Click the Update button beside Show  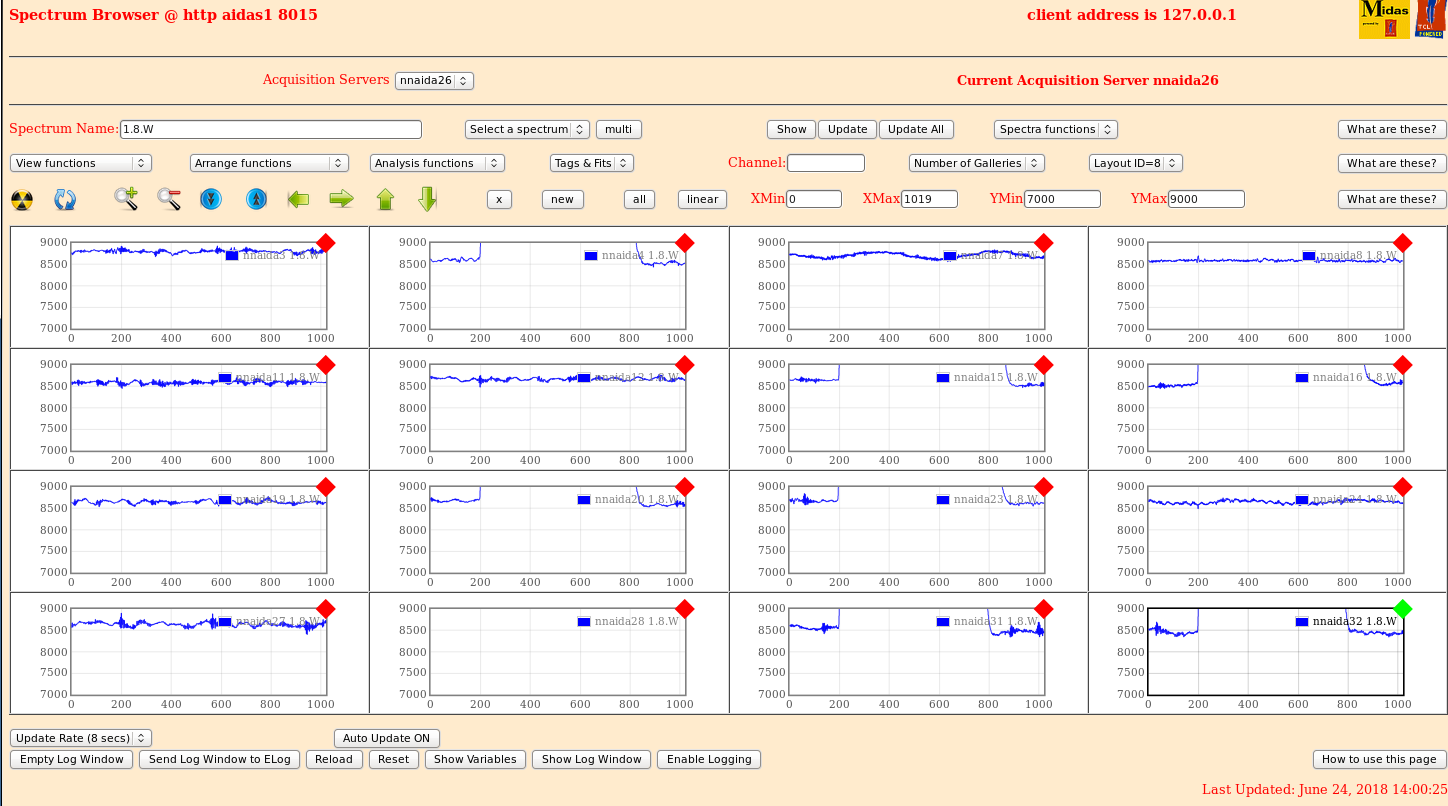(847, 129)
